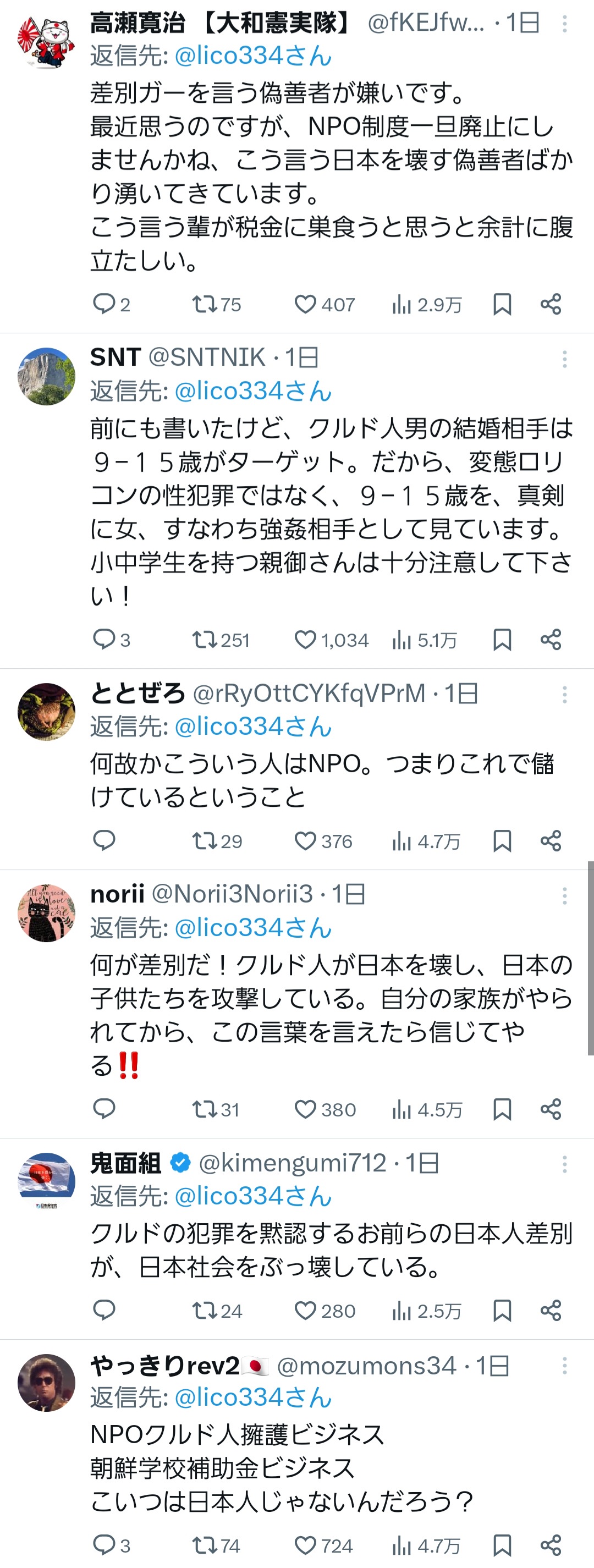
Task: Open more options menu on SNT tweet
Action: pos(565,359)
